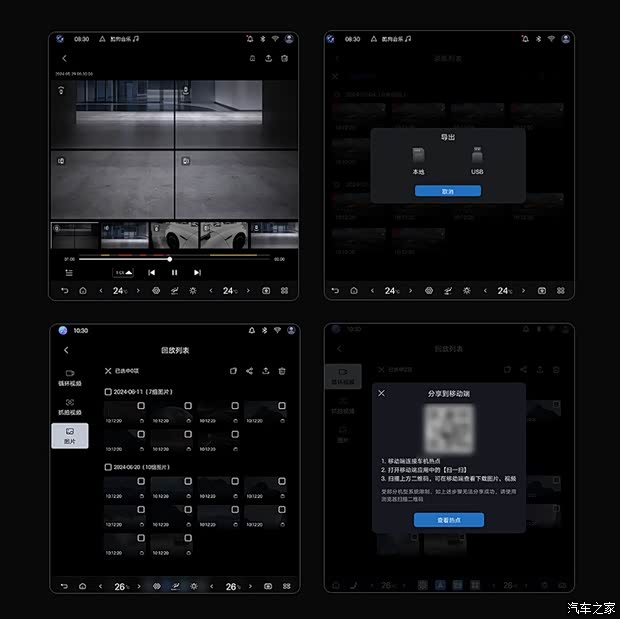
Task: Click the blue 查看热点 view hotspot button
Action: [449, 520]
